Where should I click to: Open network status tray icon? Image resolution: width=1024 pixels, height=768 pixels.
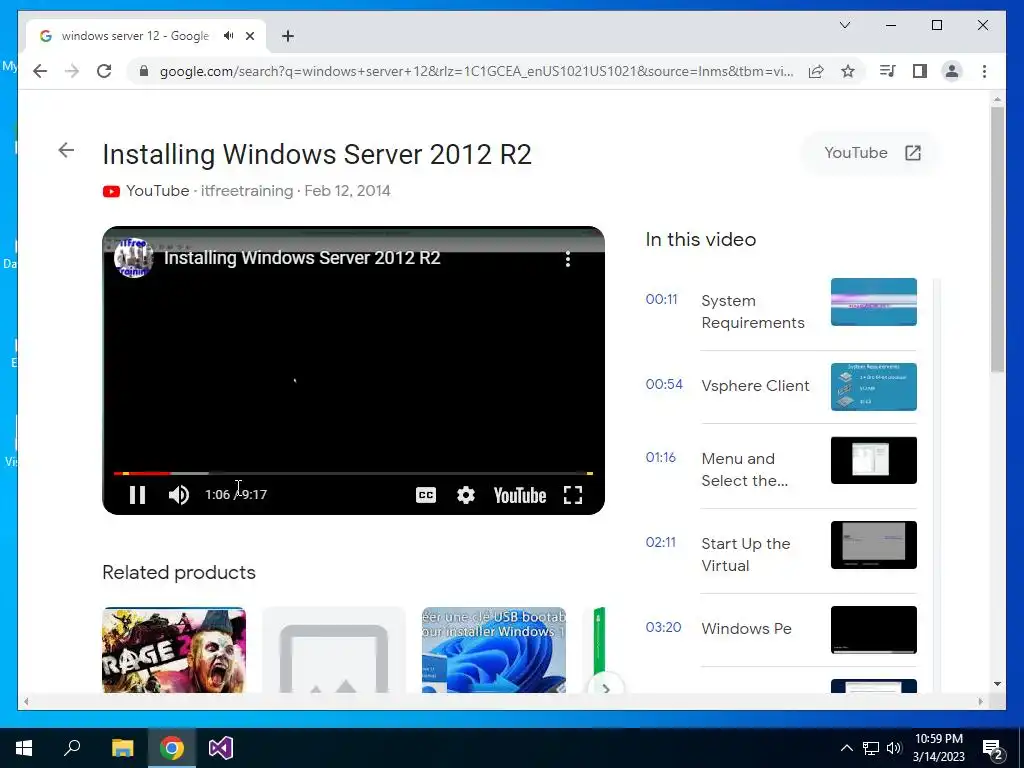tap(871, 748)
